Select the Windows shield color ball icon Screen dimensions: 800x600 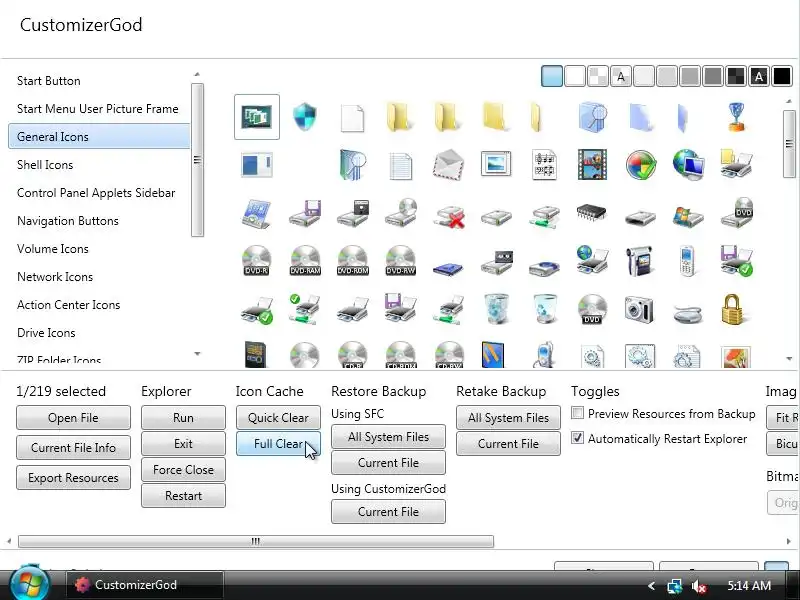click(x=640, y=164)
